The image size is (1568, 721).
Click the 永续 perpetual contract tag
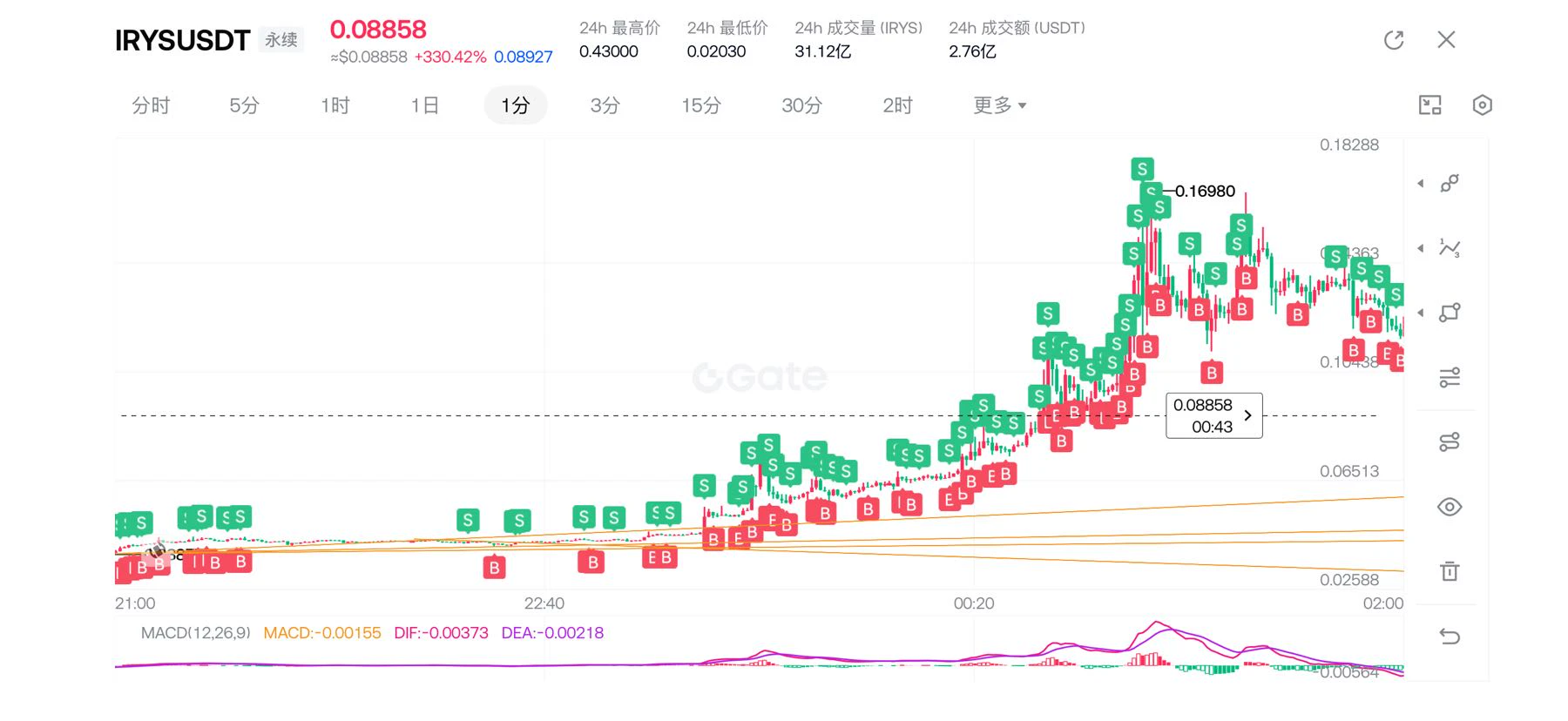coord(281,40)
